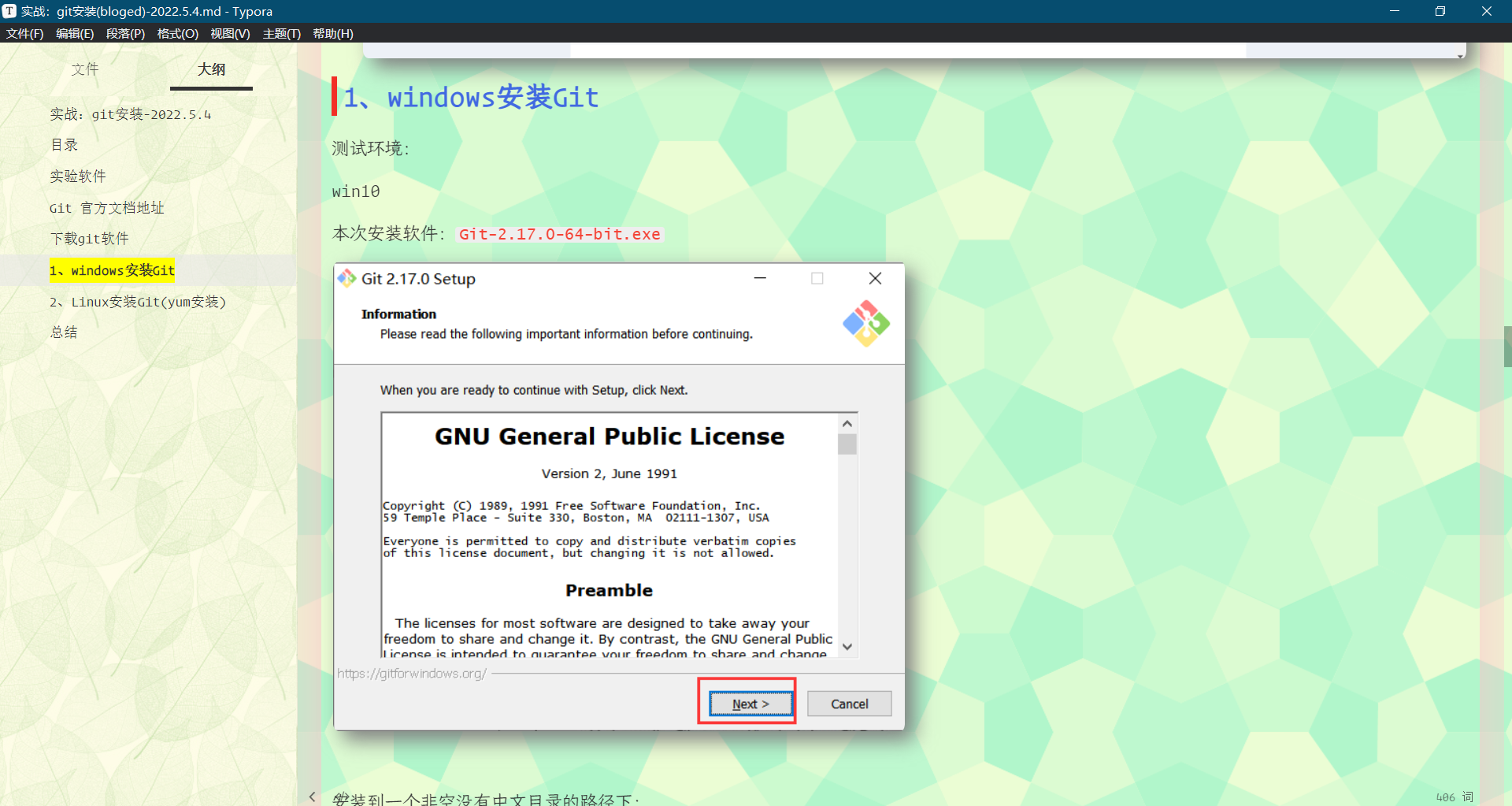Minimize the Typora window
This screenshot has height=806, width=1512.
(1394, 11)
